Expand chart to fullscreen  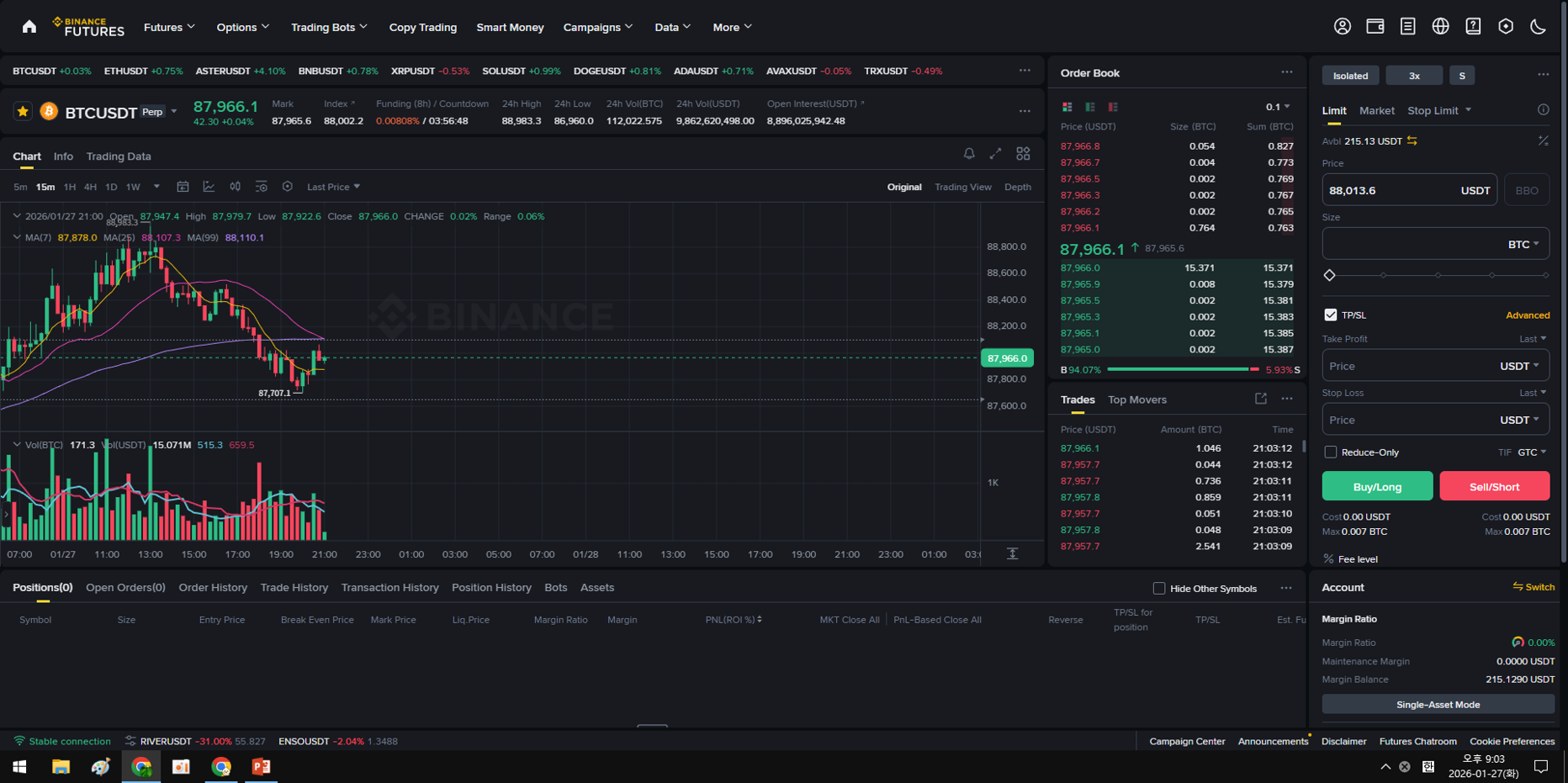tap(996, 154)
